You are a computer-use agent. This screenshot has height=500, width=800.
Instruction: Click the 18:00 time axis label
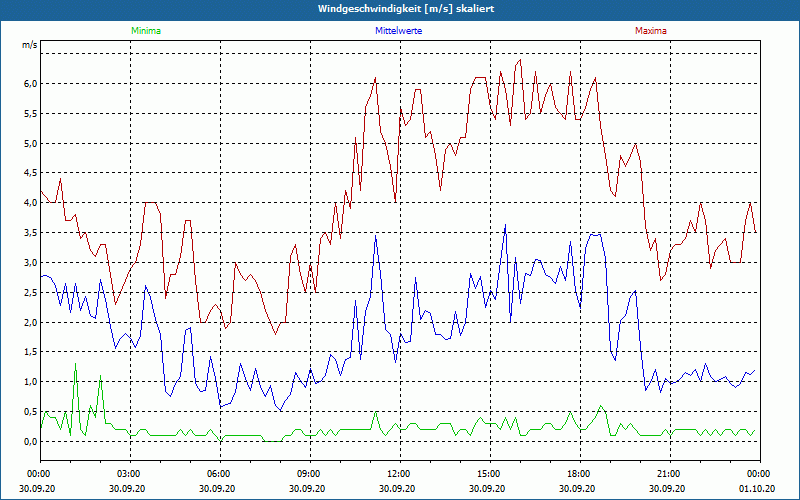tap(580, 474)
